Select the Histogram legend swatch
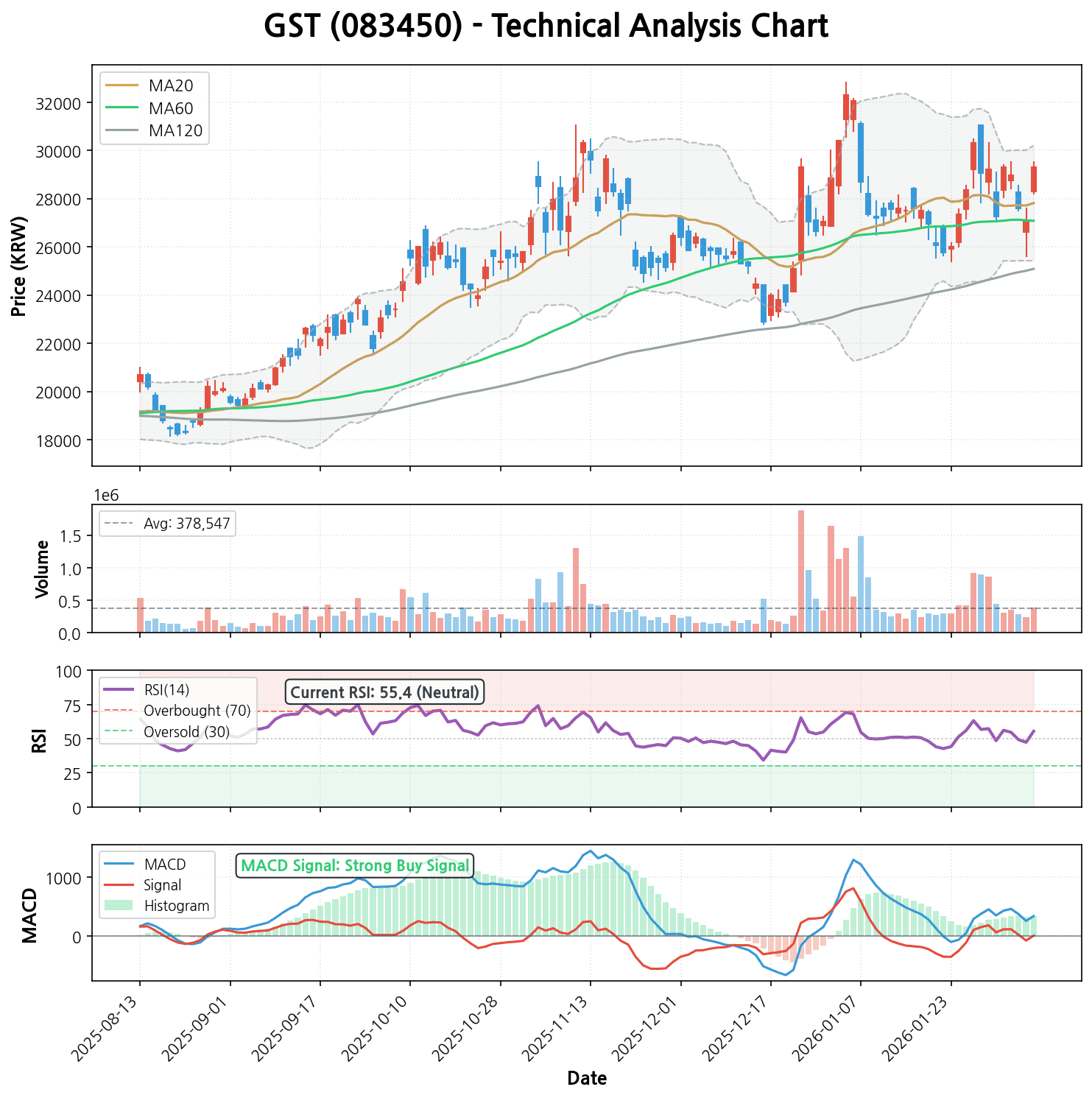Image resolution: width=1092 pixels, height=1098 pixels. pyautogui.click(x=119, y=906)
